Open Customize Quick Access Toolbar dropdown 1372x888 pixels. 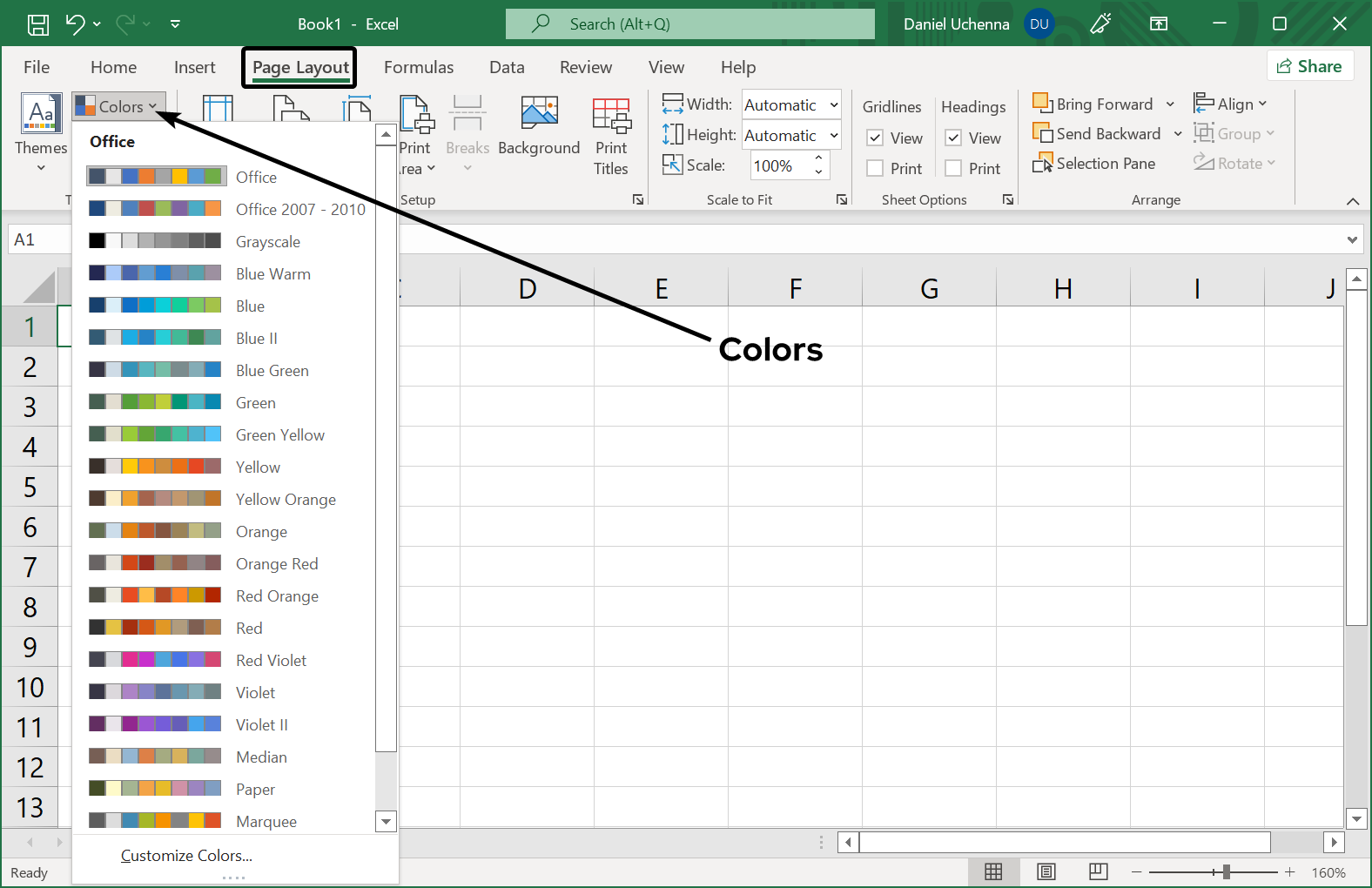(x=175, y=24)
